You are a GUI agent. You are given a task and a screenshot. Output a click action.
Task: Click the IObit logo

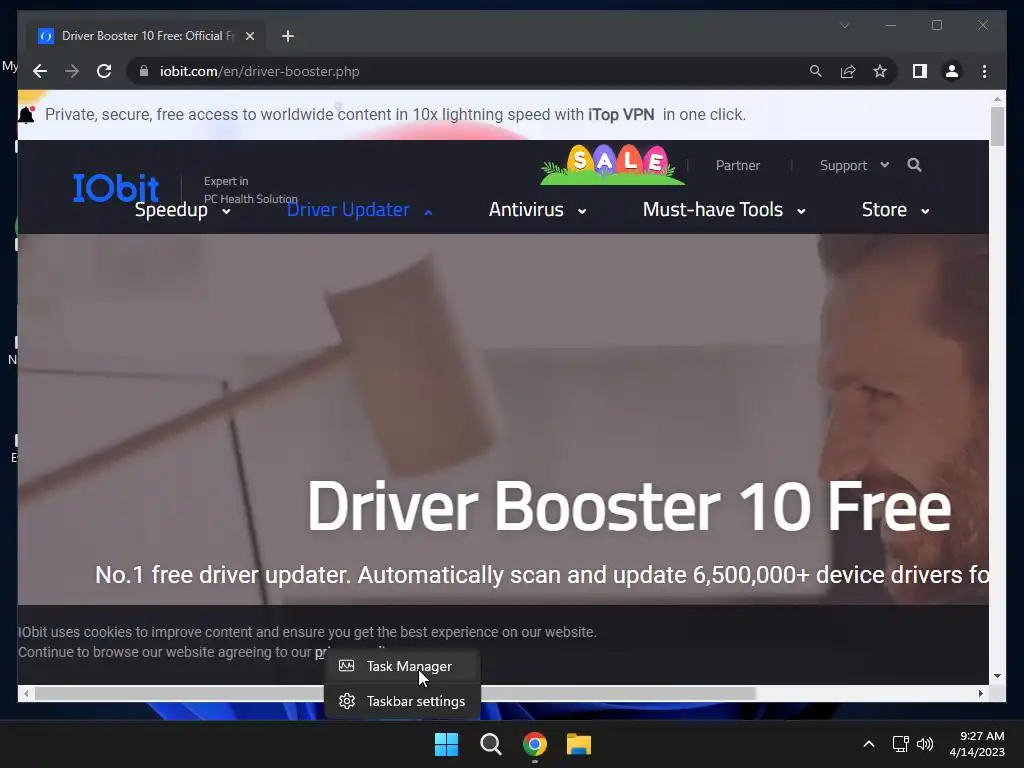(x=116, y=188)
